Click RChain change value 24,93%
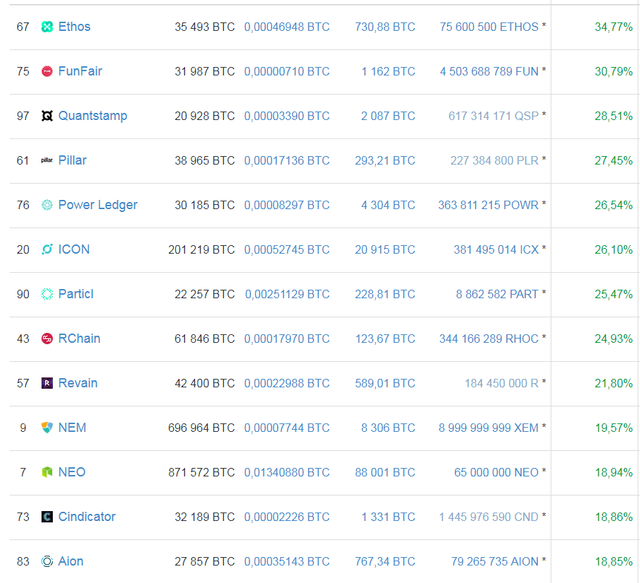Image resolution: width=640 pixels, height=583 pixels. point(613,338)
